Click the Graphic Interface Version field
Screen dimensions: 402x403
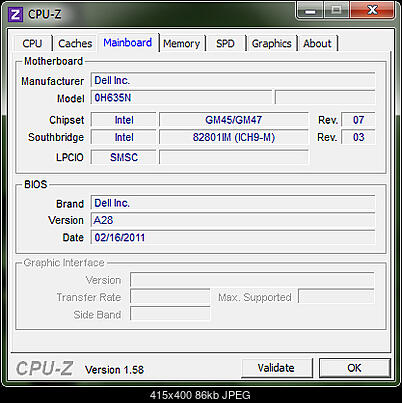[252, 280]
